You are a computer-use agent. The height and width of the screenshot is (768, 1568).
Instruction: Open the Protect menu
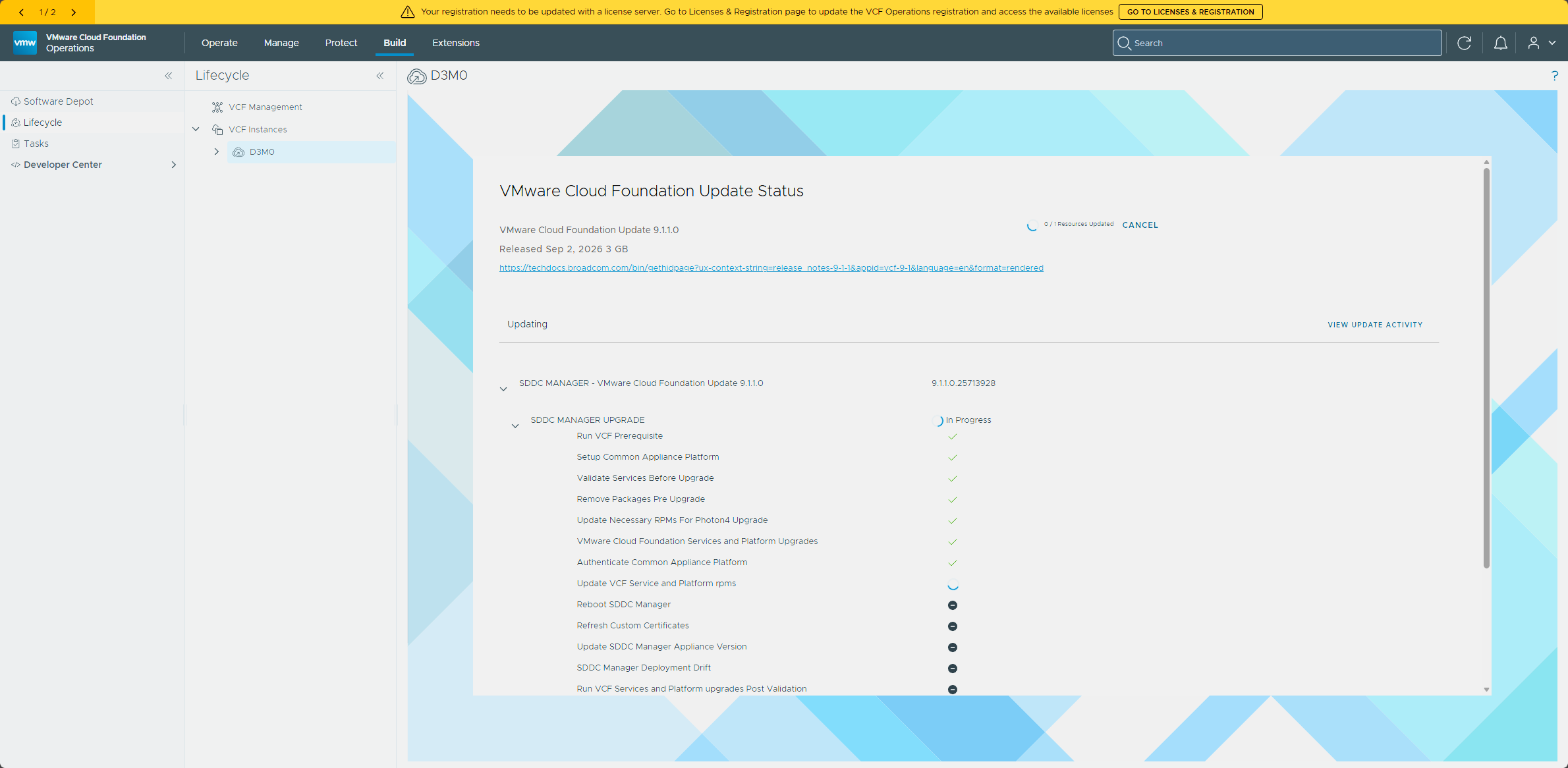pos(341,43)
